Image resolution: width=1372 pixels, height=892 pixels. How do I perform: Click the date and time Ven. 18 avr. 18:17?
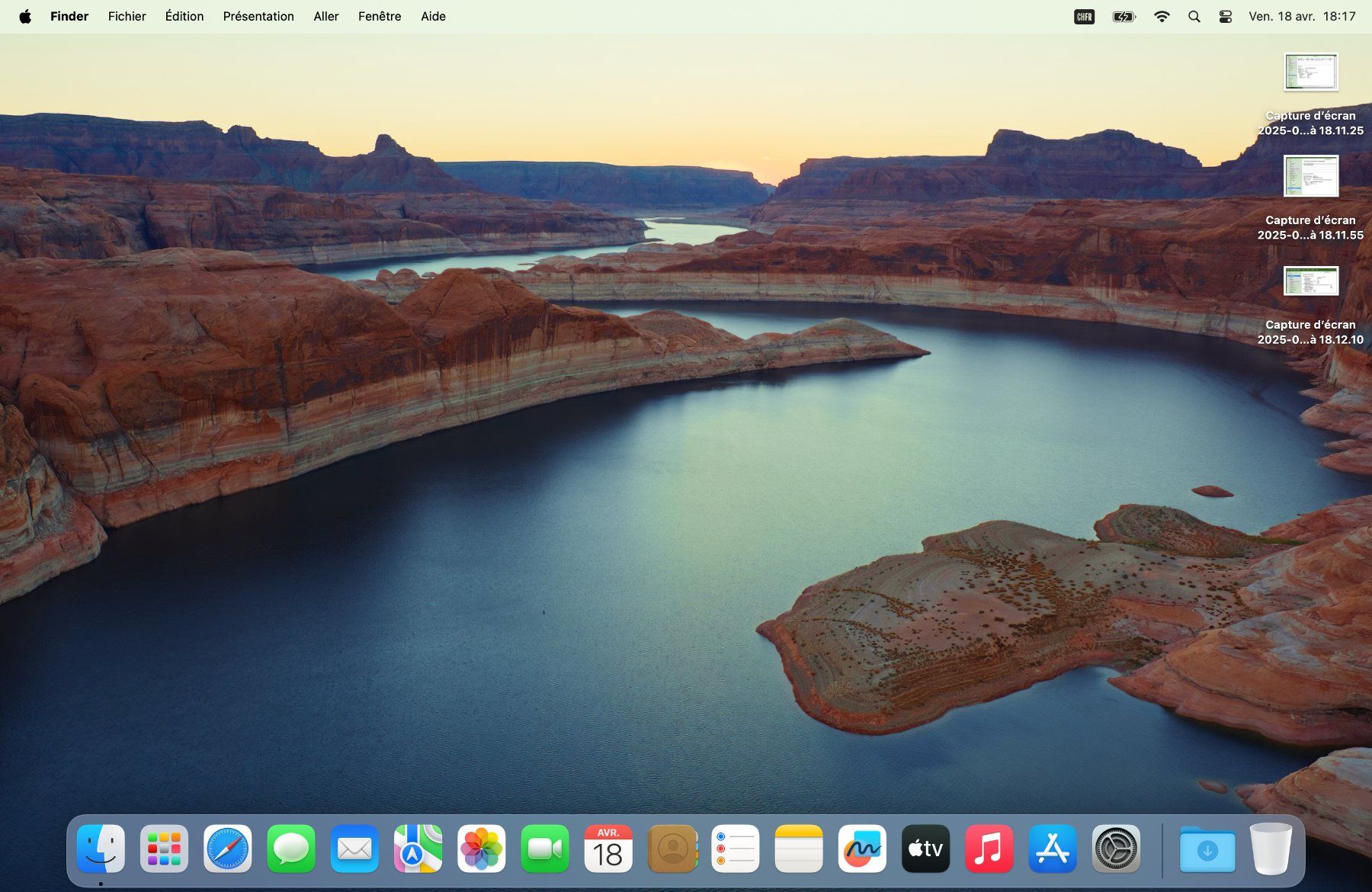(x=1302, y=16)
